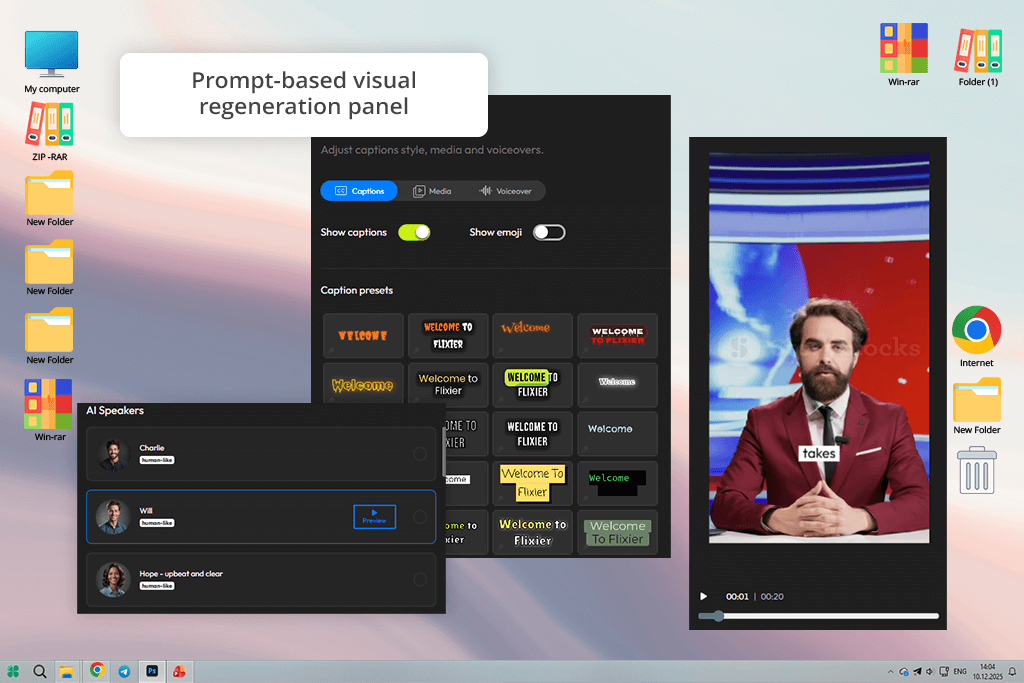Click the AI Speakers list scrollbar
This screenshot has height=683, width=1024.
point(444,452)
